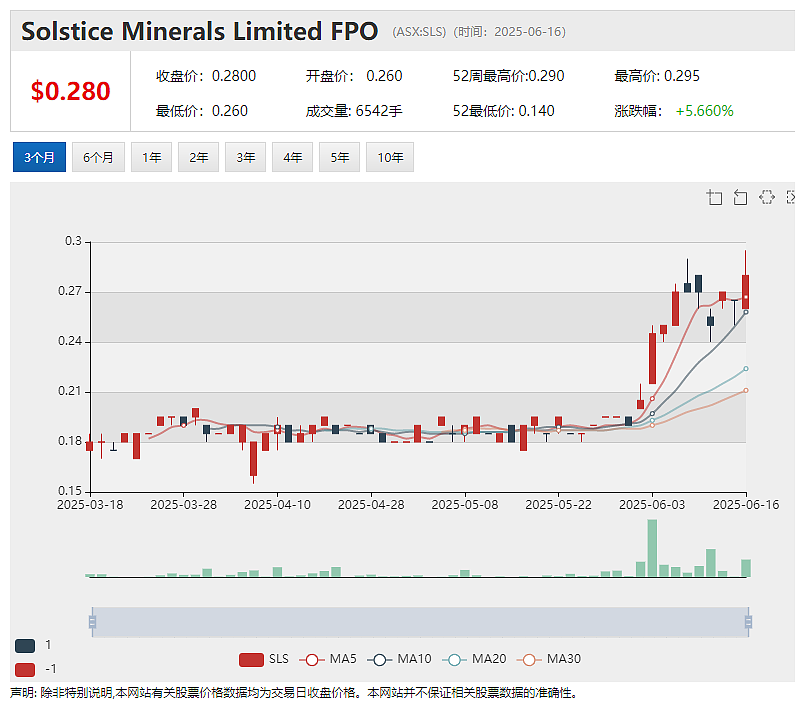806x714 pixels.
Task: Click the MA5 endpoint marker on 2025-06-03
Action: pyautogui.click(x=652, y=399)
